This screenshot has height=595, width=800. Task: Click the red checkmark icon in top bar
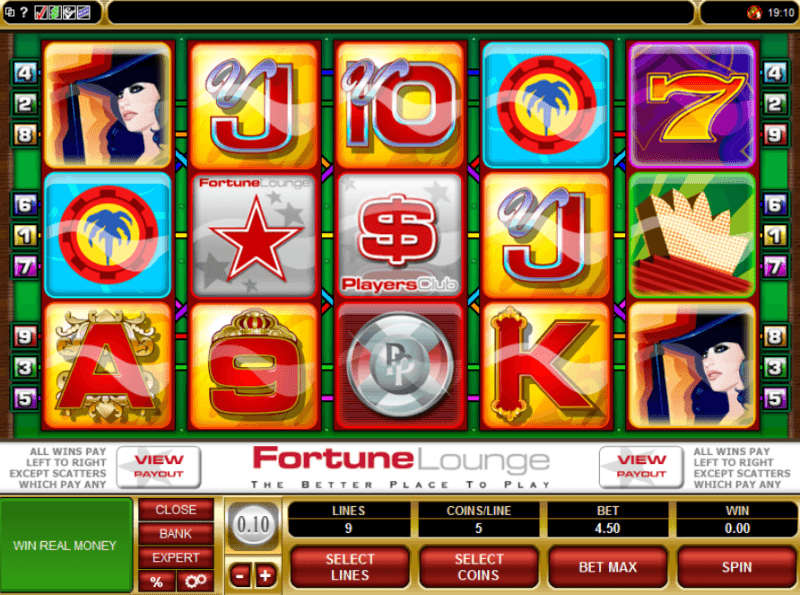point(40,12)
